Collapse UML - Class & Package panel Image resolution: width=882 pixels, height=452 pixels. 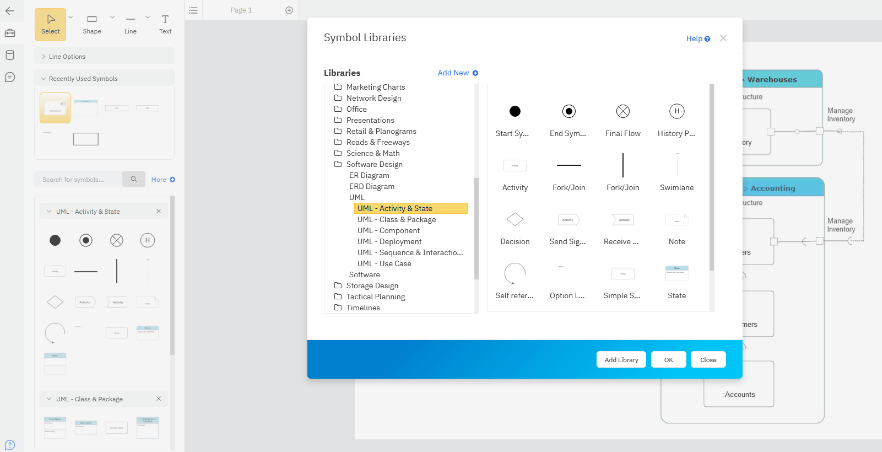click(x=49, y=399)
